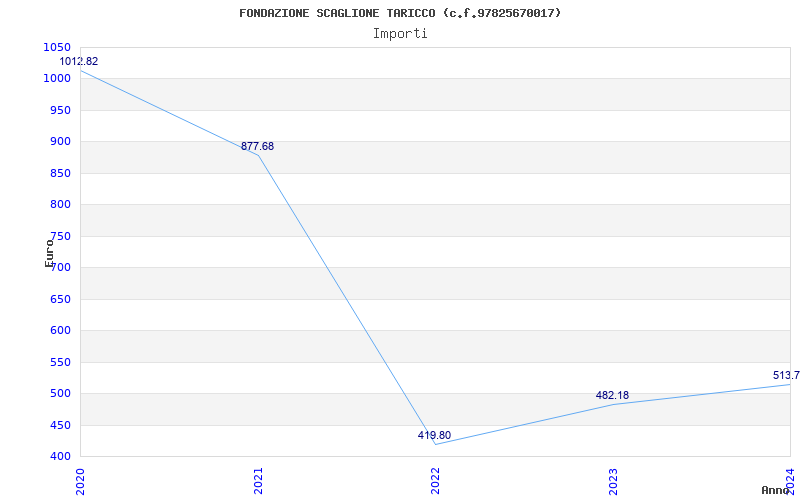Click the 950 y-axis tick label
The image size is (800, 500).
click(60, 110)
